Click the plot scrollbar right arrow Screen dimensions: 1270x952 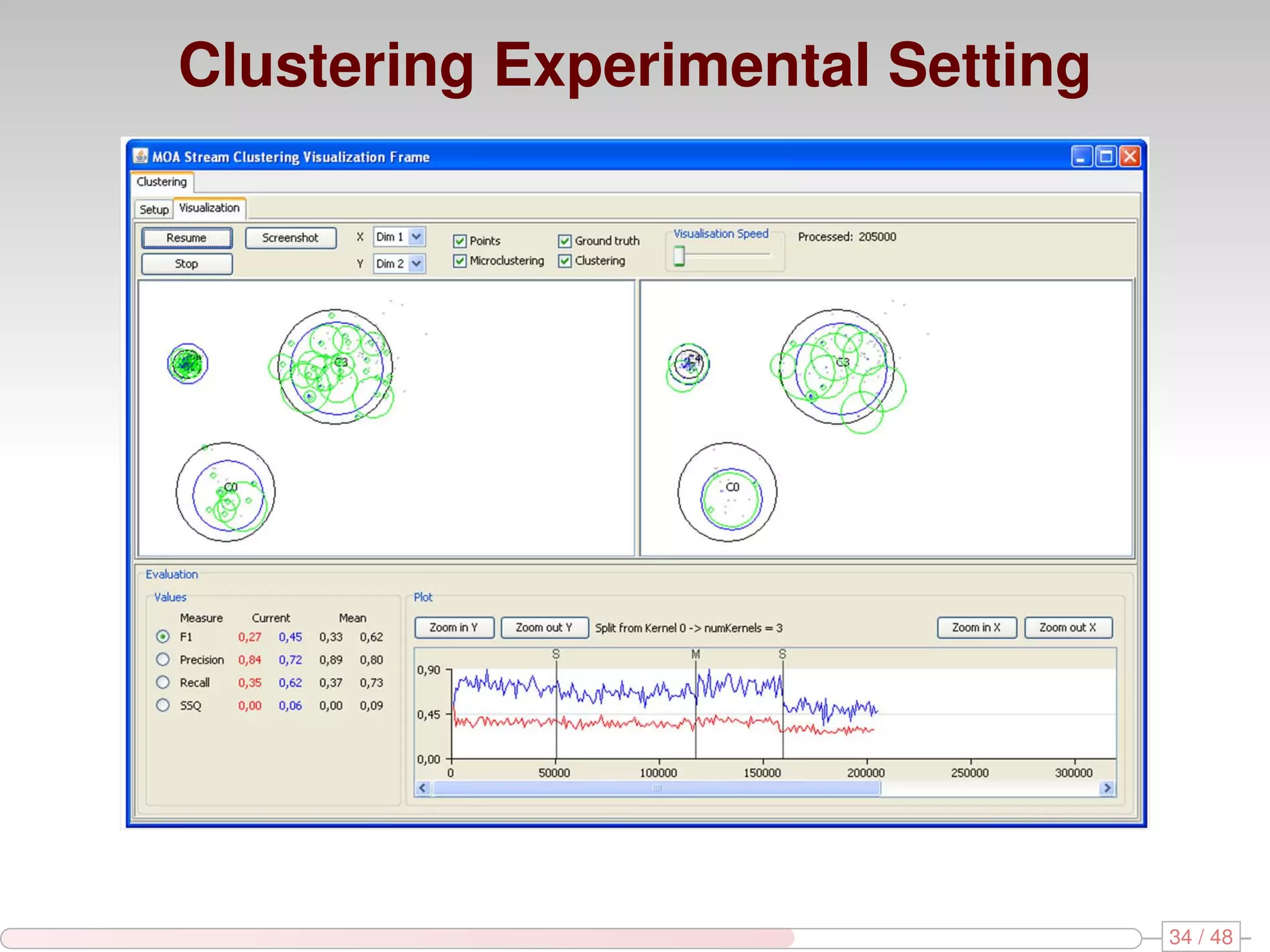click(1108, 788)
